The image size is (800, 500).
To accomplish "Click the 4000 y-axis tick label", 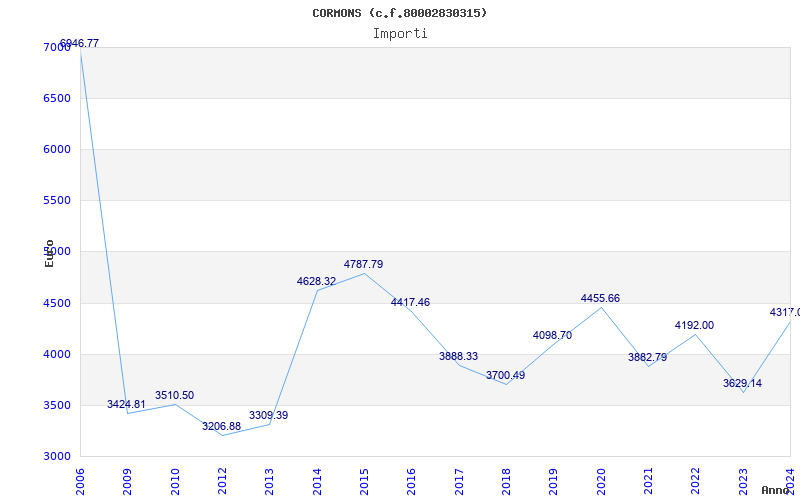I will point(57,354).
